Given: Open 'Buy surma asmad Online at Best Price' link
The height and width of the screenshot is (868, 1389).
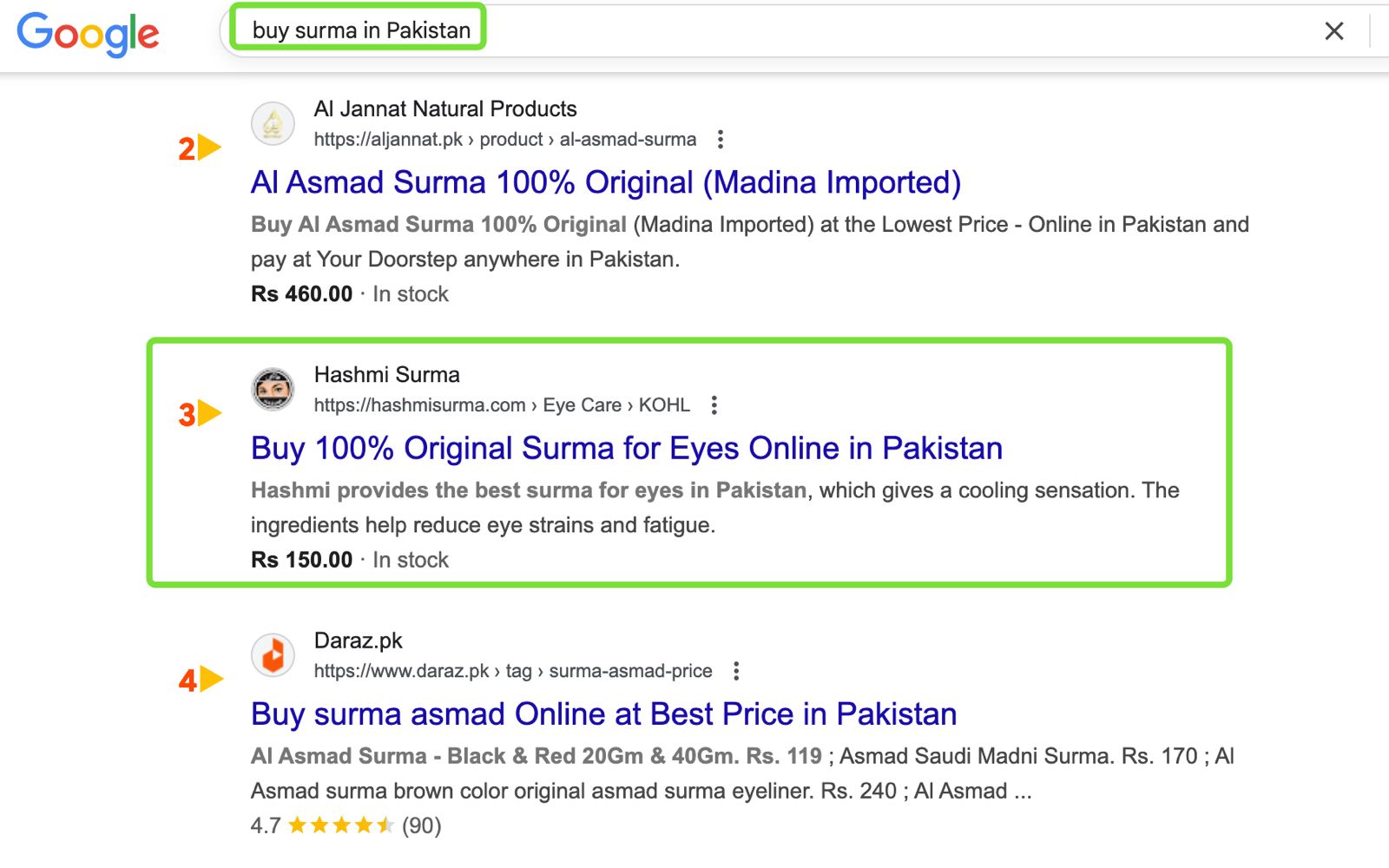Looking at the screenshot, I should pyautogui.click(x=604, y=713).
